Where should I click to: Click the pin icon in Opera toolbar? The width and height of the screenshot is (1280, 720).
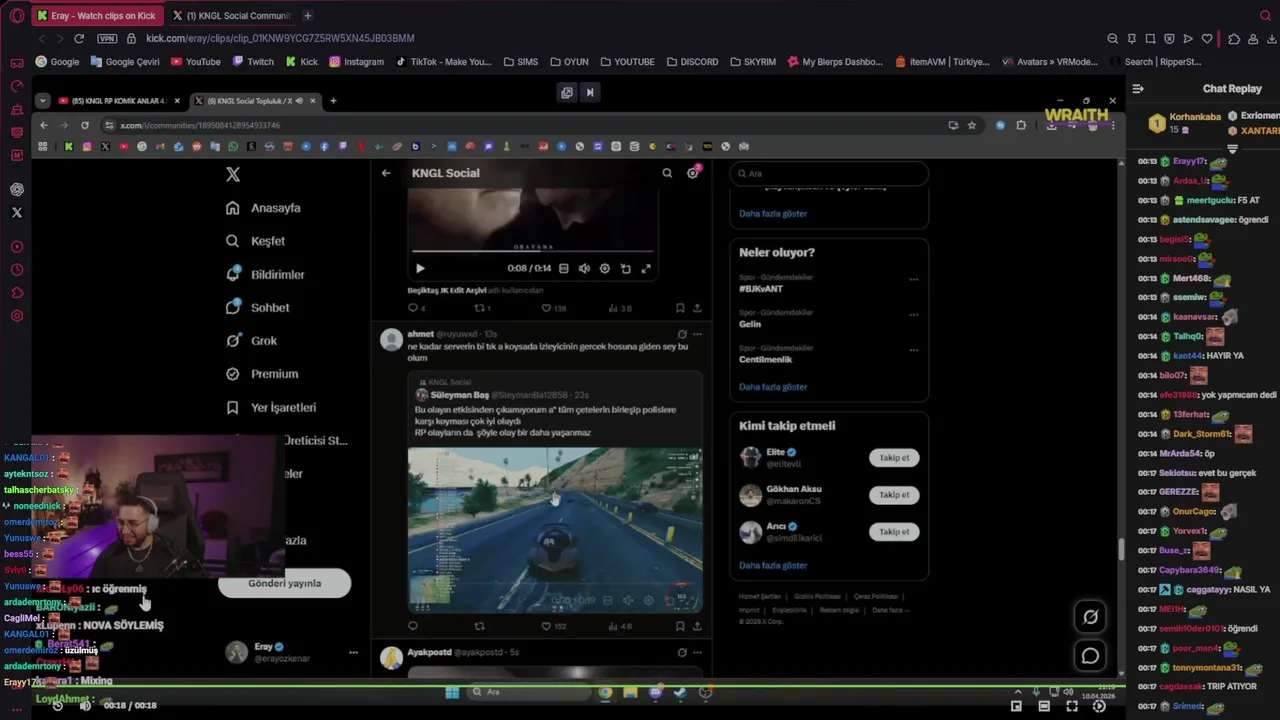[1131, 39]
